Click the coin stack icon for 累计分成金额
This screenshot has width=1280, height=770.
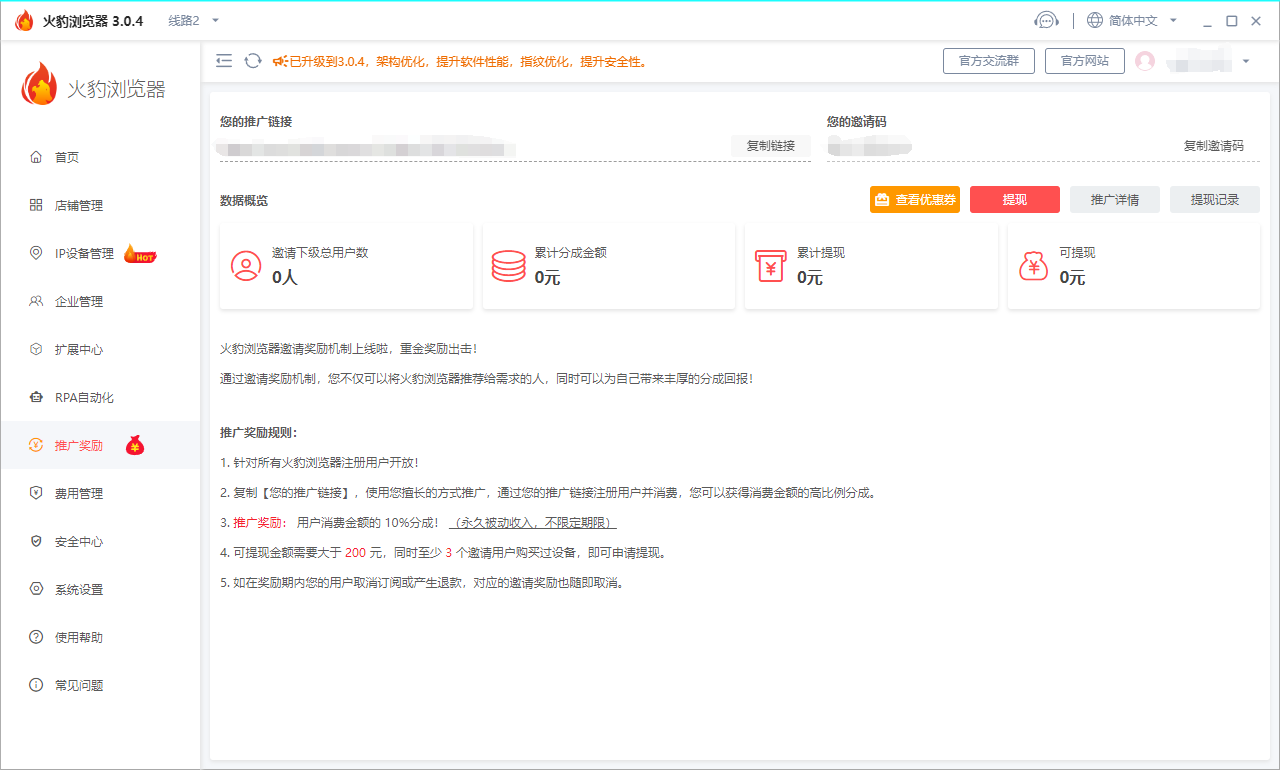(x=508, y=266)
